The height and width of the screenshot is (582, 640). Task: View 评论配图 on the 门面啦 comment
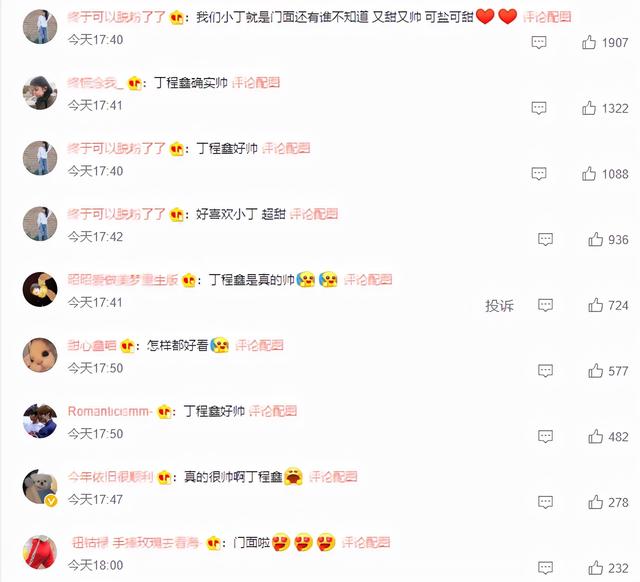pos(366,542)
